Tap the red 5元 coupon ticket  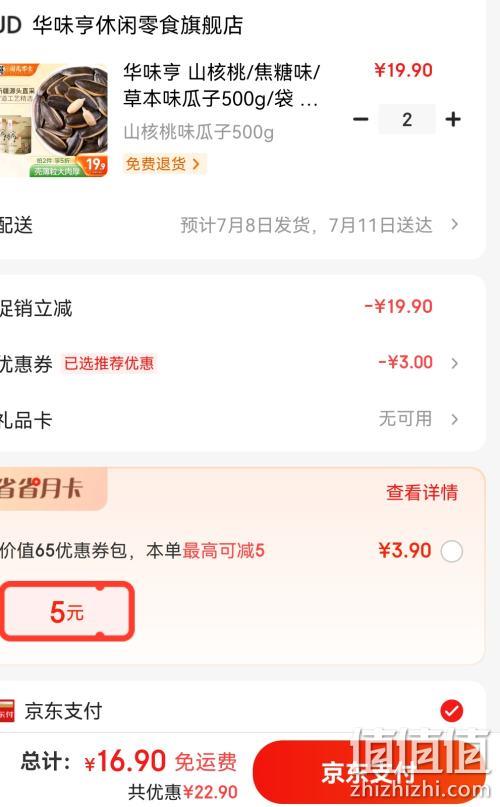coord(67,612)
